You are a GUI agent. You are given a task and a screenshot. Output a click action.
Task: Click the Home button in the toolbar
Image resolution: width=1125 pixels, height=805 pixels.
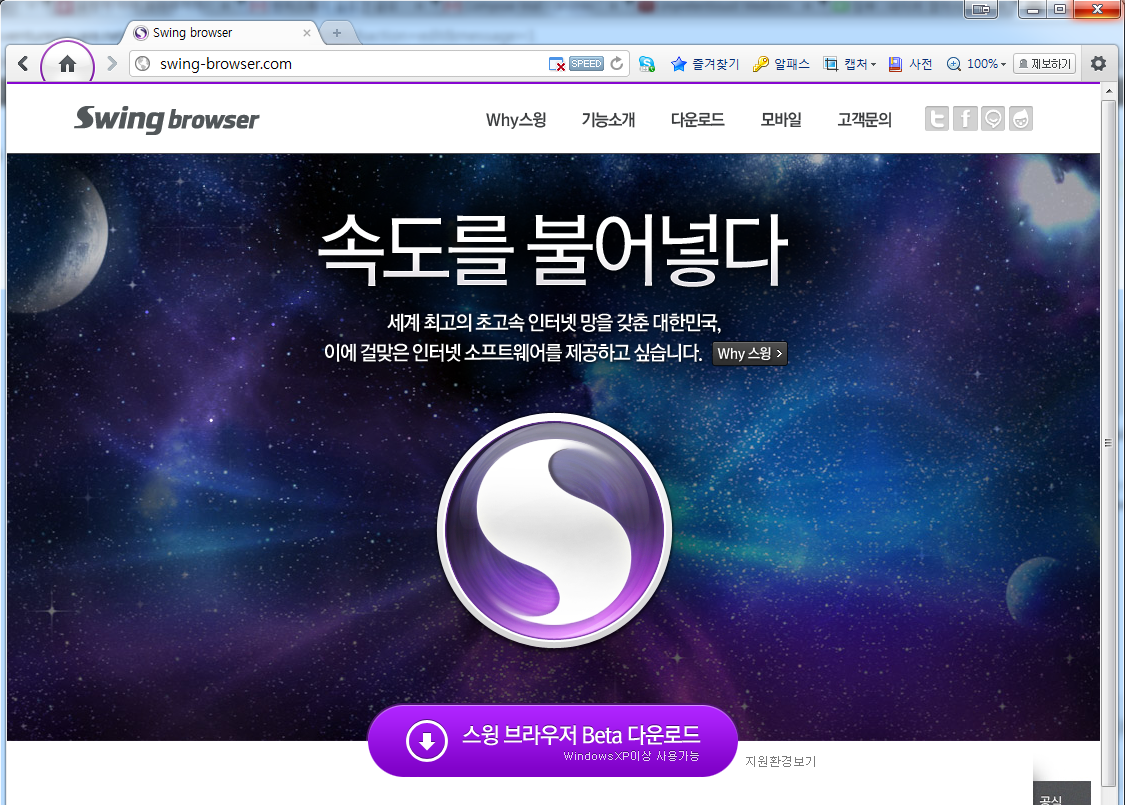(x=67, y=64)
